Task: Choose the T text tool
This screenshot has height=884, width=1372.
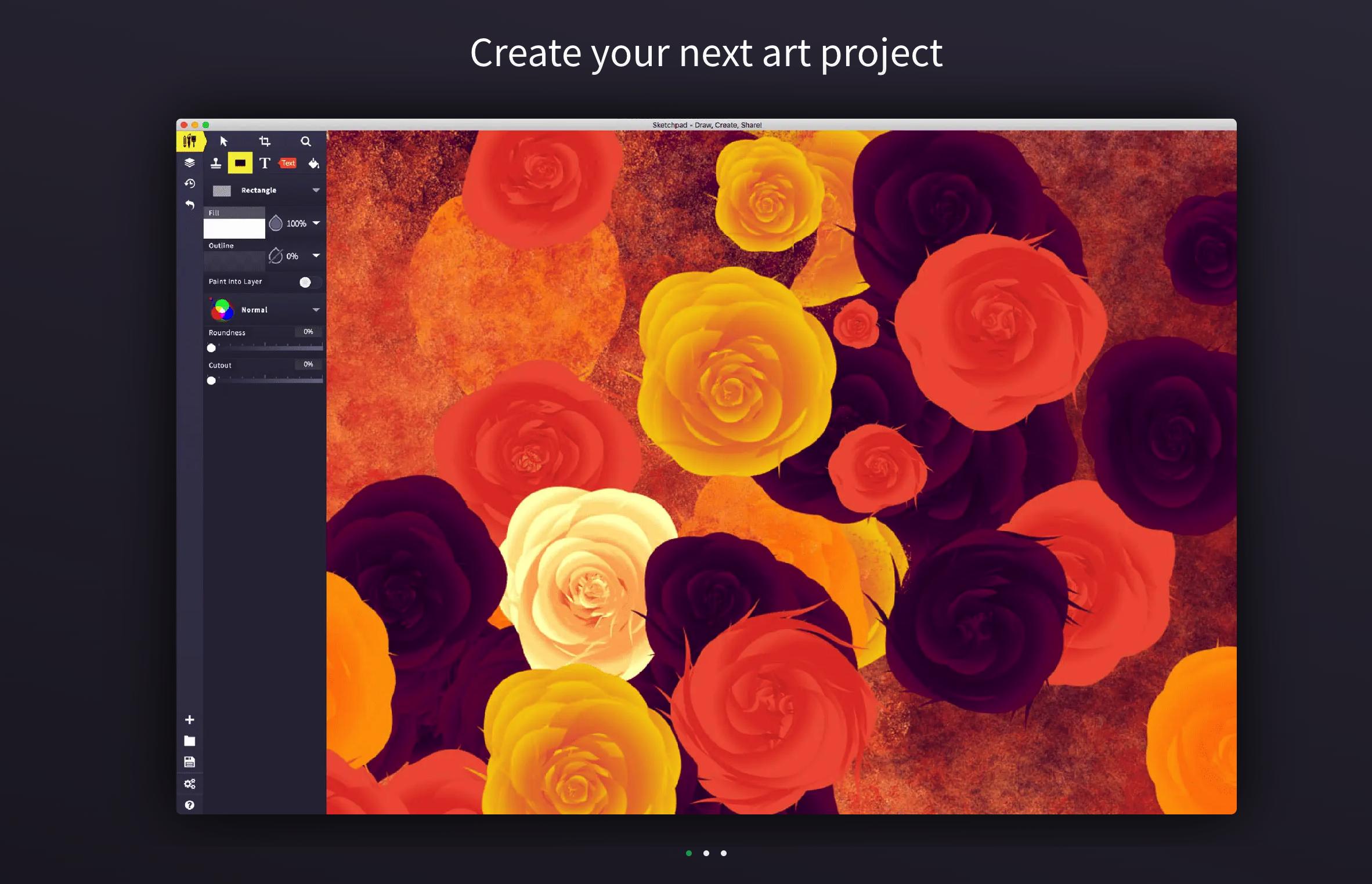Action: (265, 164)
